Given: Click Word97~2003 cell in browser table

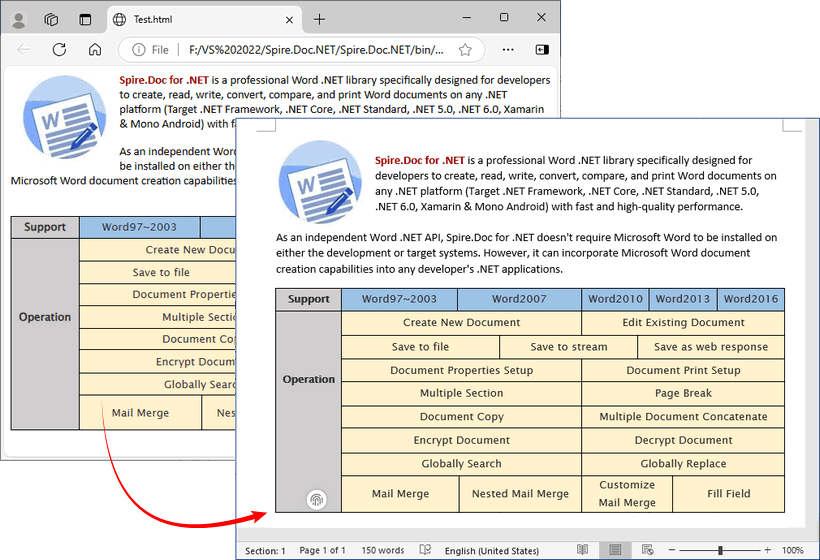Looking at the screenshot, I should [x=139, y=227].
